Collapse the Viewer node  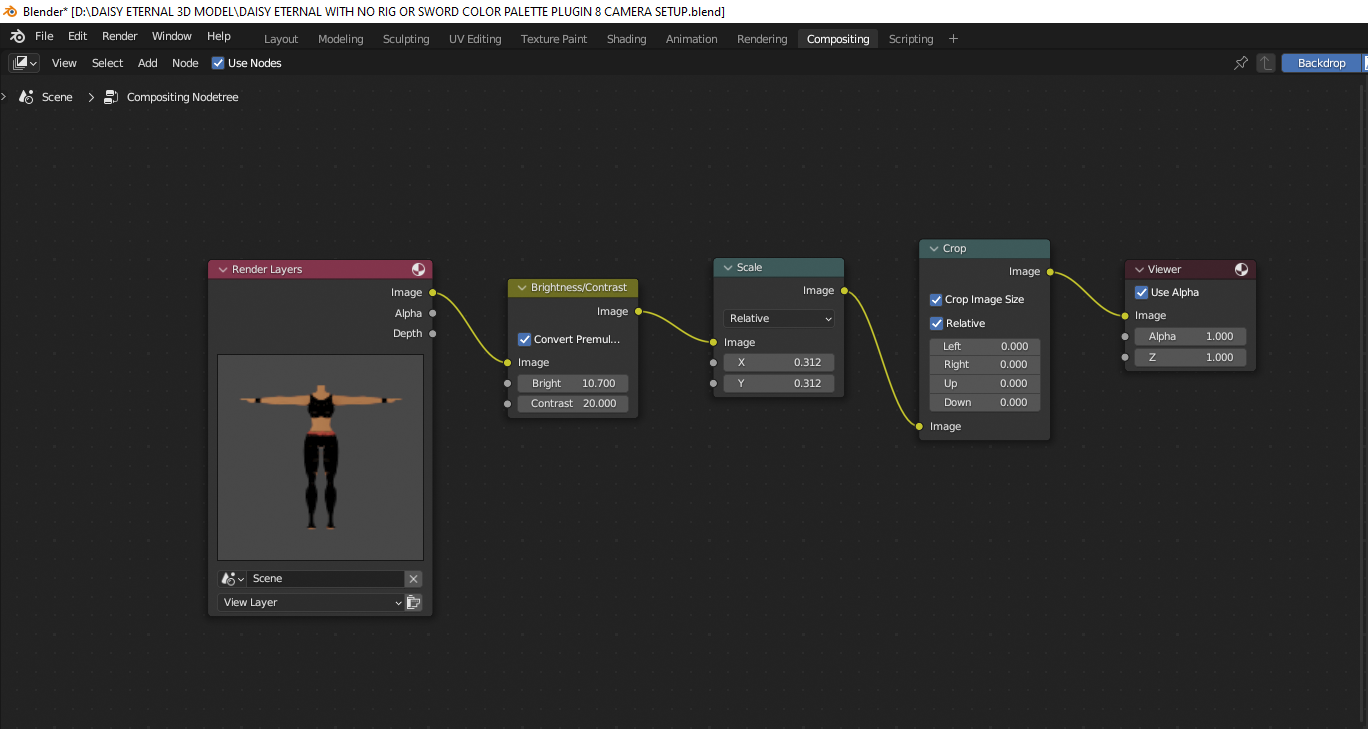[1139, 269]
